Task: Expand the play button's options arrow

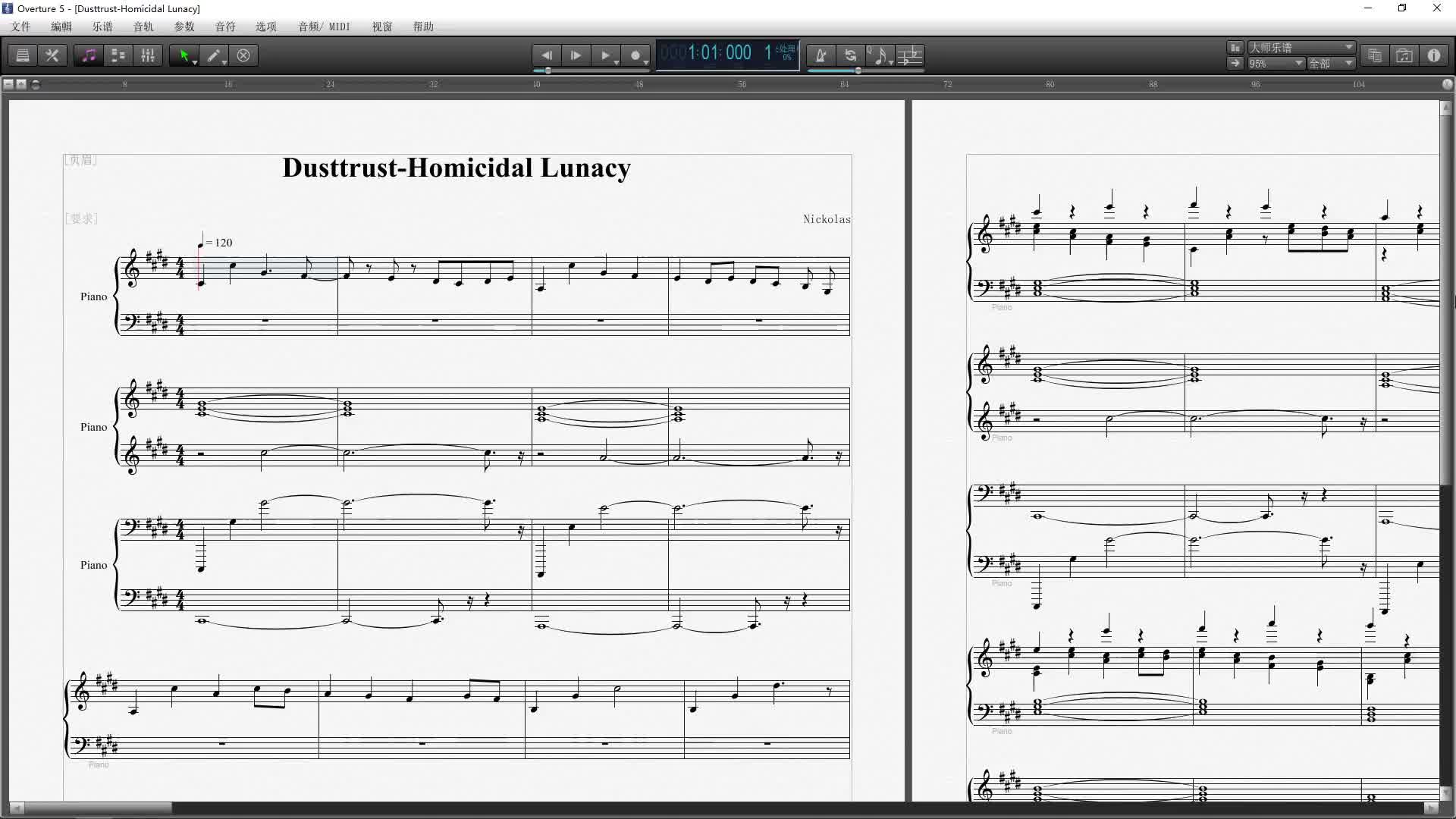Action: point(616,61)
